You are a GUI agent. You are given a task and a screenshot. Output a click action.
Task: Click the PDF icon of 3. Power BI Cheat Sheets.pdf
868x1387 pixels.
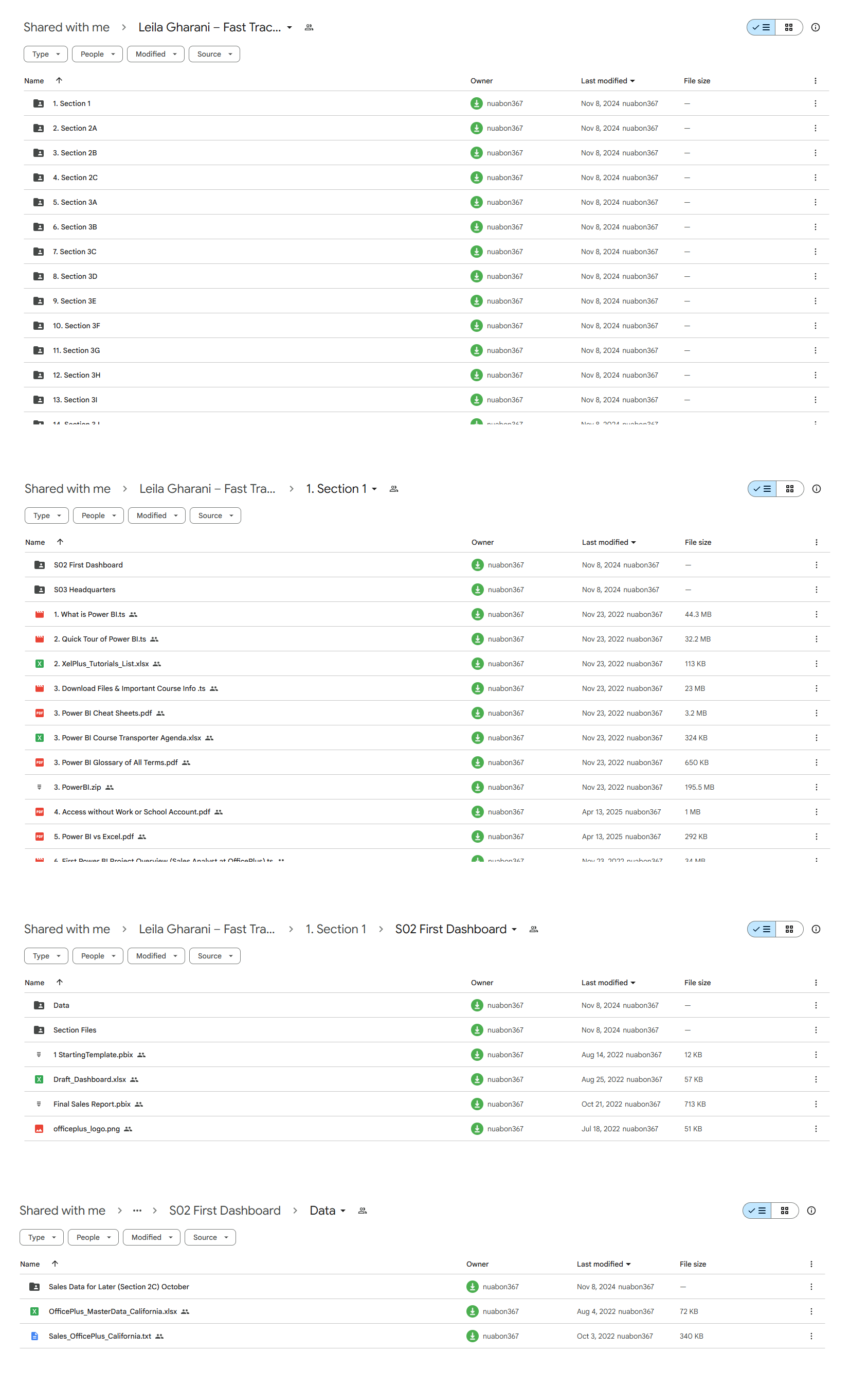[x=40, y=714]
